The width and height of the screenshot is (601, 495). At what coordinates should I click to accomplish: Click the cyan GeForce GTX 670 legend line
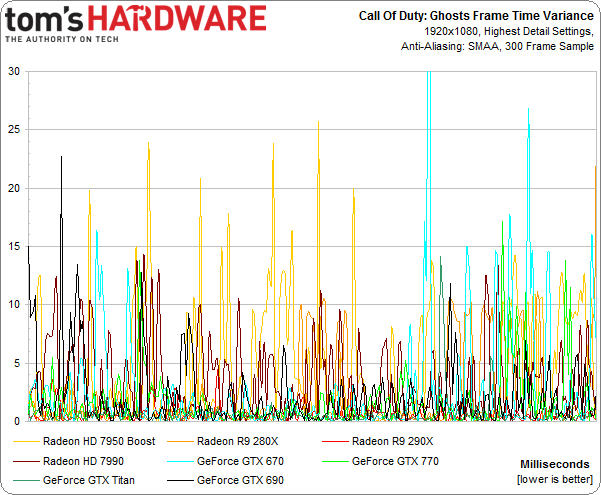[x=180, y=461]
